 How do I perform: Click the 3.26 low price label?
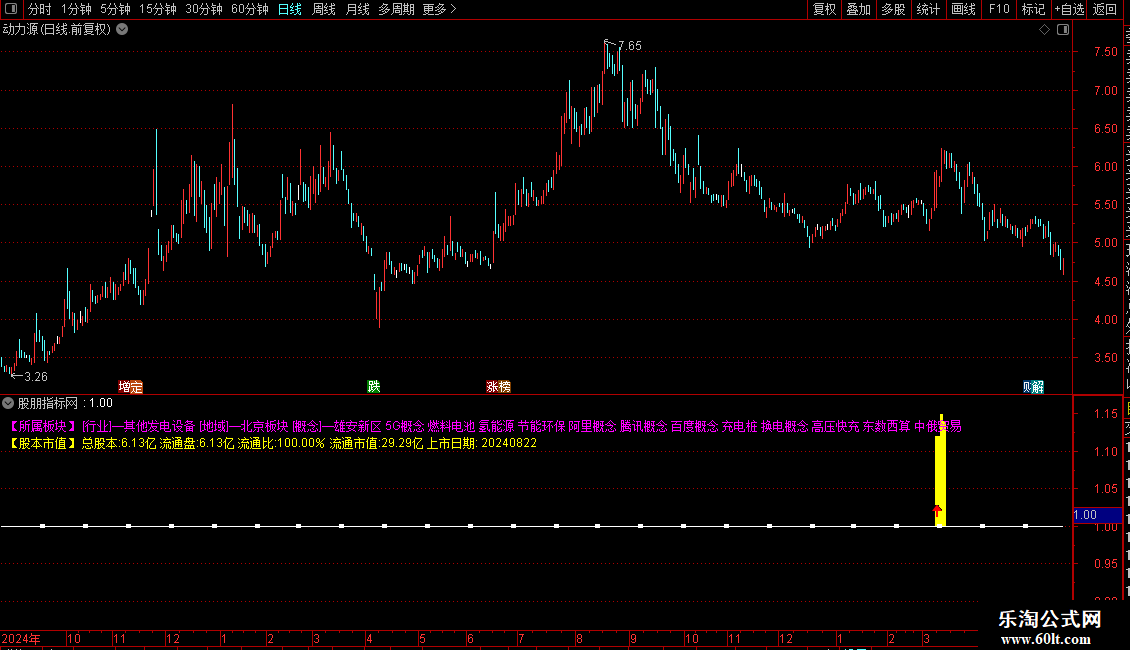tap(35, 377)
